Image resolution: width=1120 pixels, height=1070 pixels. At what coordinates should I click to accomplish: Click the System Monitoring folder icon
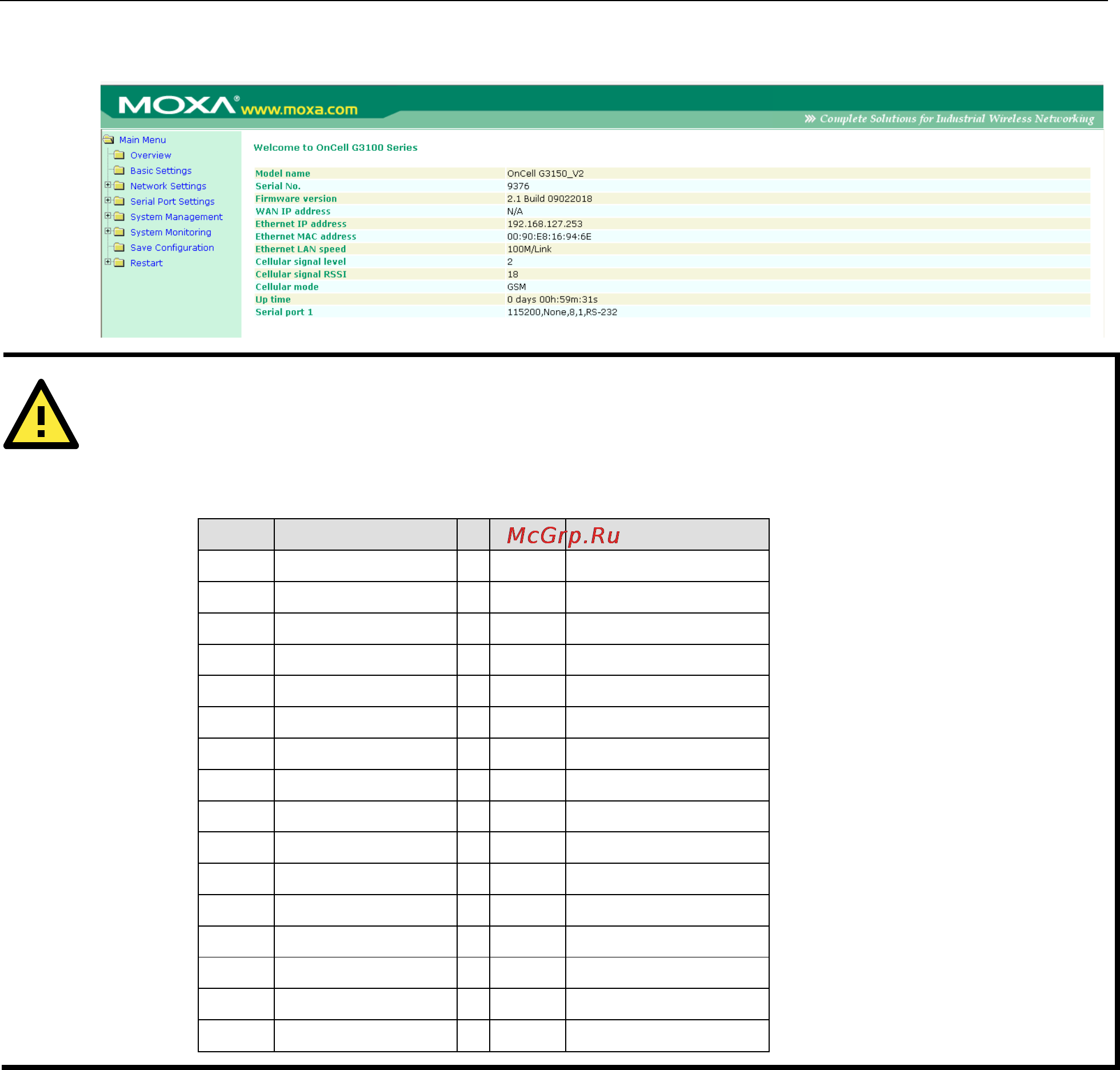[119, 232]
